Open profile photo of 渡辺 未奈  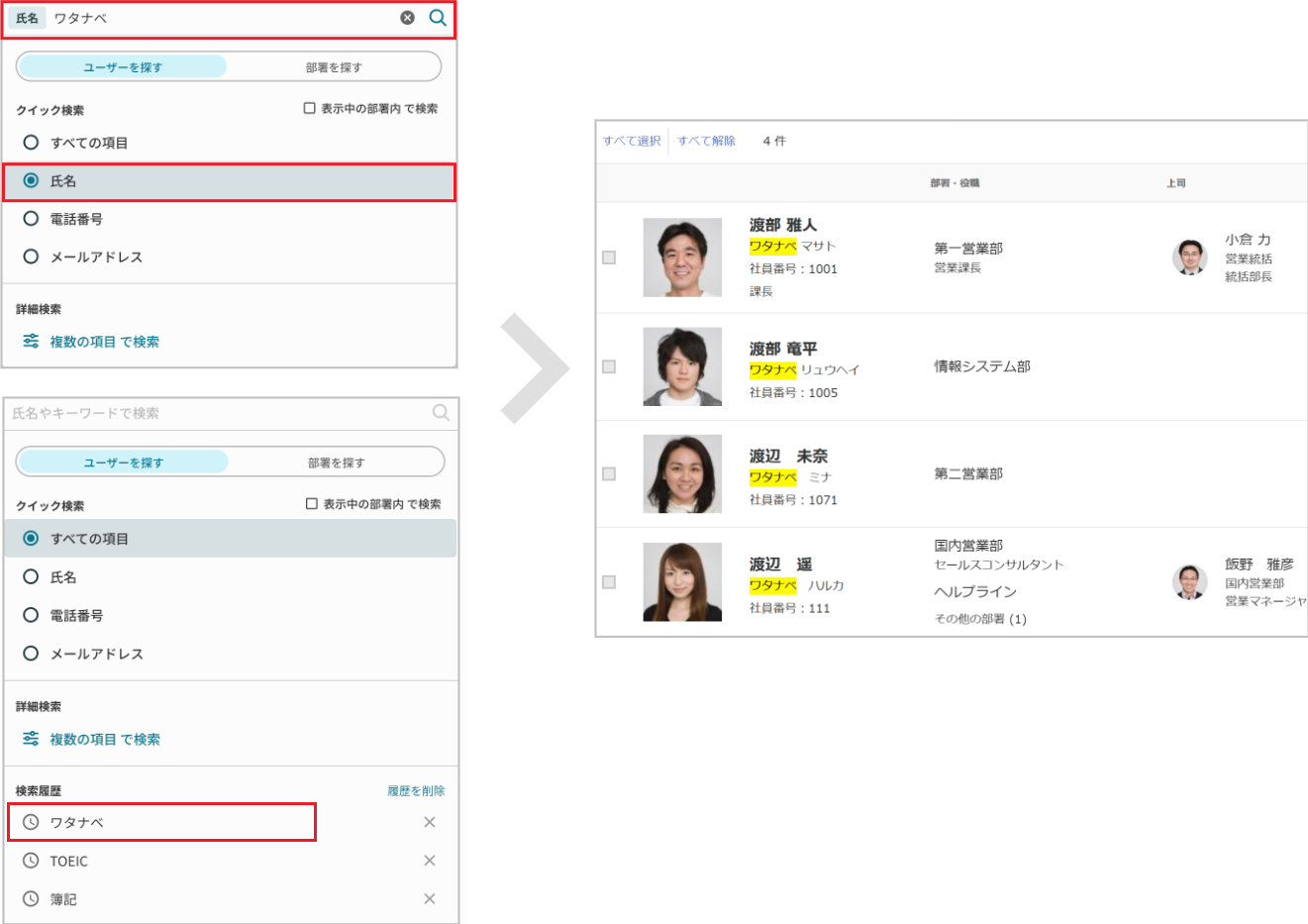pos(682,473)
